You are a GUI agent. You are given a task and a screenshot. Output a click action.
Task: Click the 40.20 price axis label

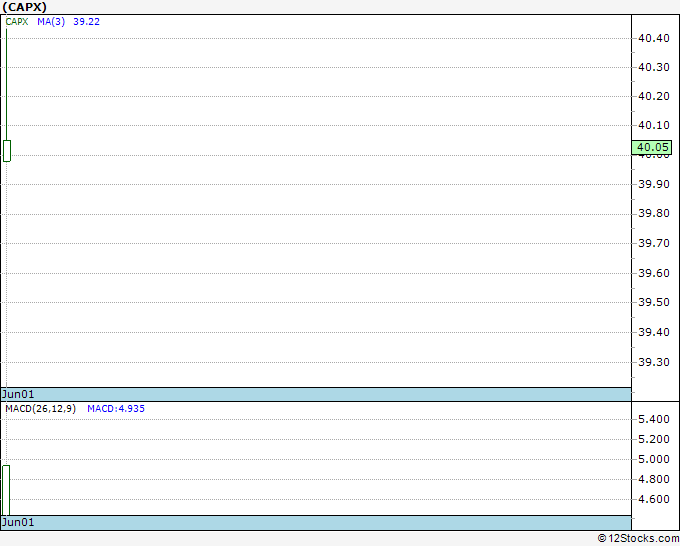[x=654, y=96]
